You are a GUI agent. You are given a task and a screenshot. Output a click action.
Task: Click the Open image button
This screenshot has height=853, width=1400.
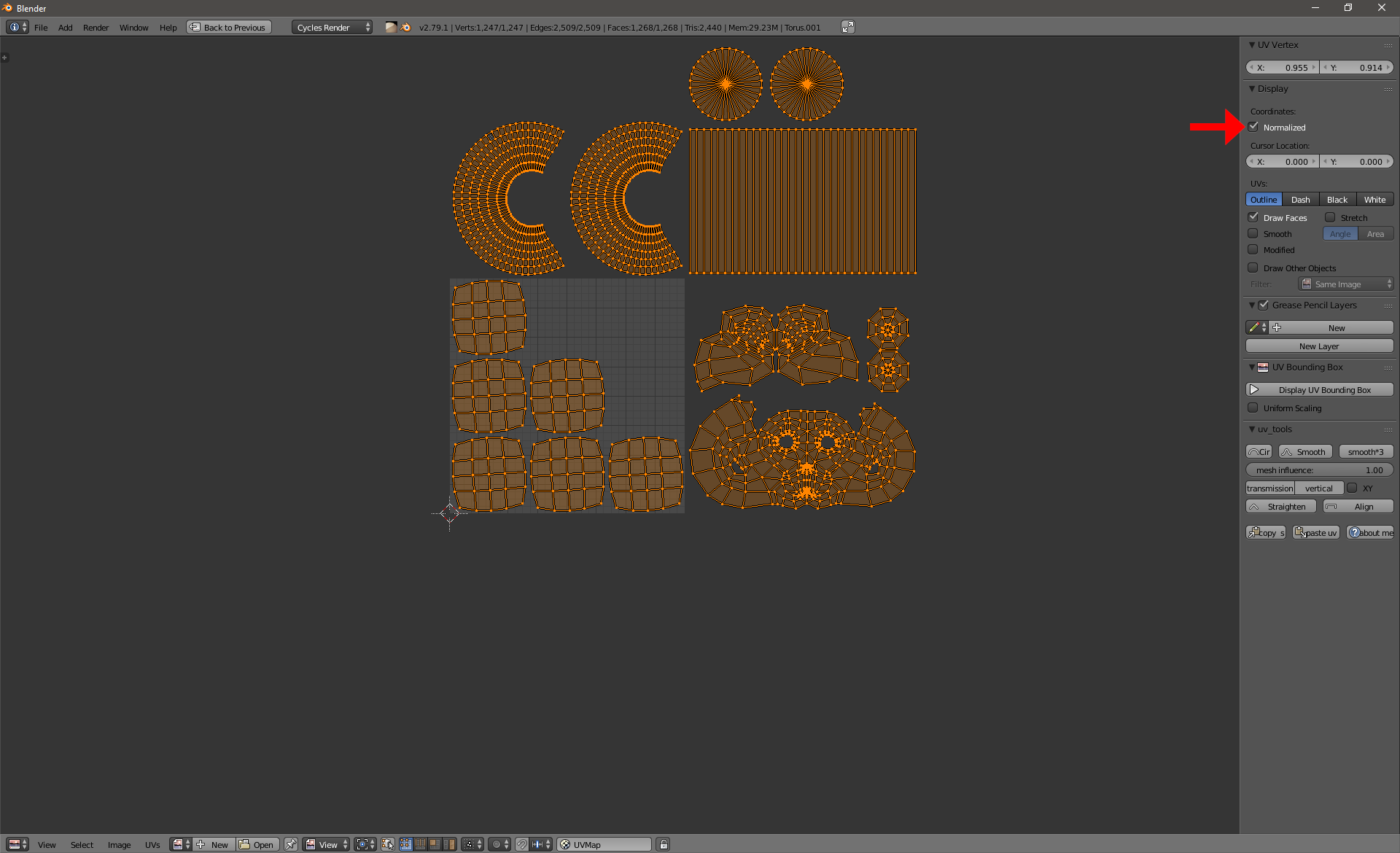(257, 844)
